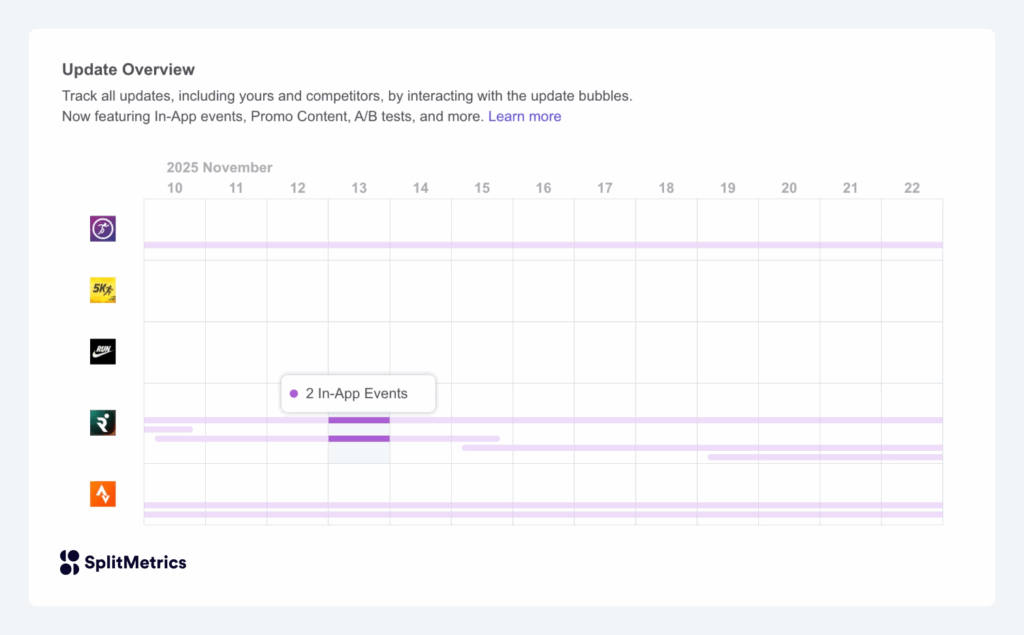Click the "15" date header
This screenshot has width=1024, height=635.
click(x=481, y=187)
